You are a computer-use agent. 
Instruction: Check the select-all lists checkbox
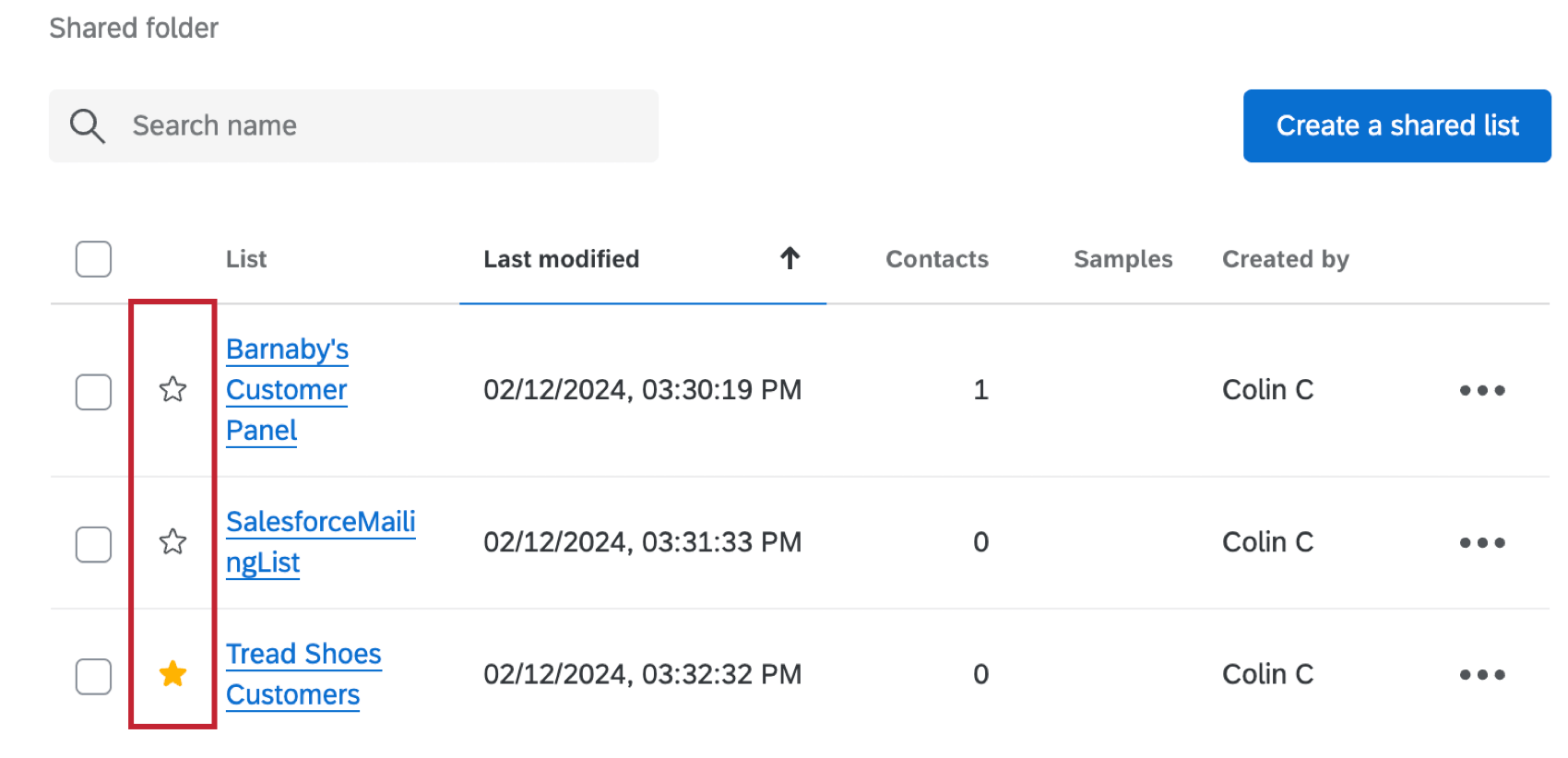pyautogui.click(x=93, y=259)
